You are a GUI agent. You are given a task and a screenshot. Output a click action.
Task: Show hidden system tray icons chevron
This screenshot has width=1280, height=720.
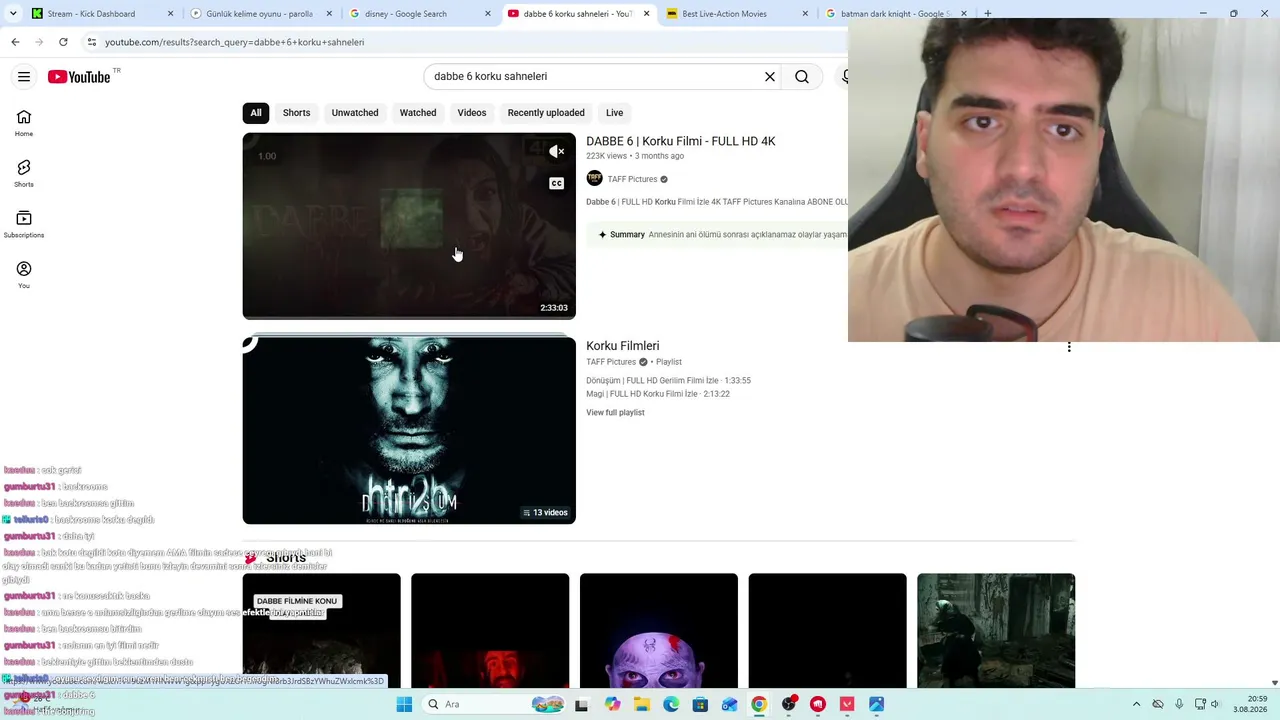(x=1136, y=704)
